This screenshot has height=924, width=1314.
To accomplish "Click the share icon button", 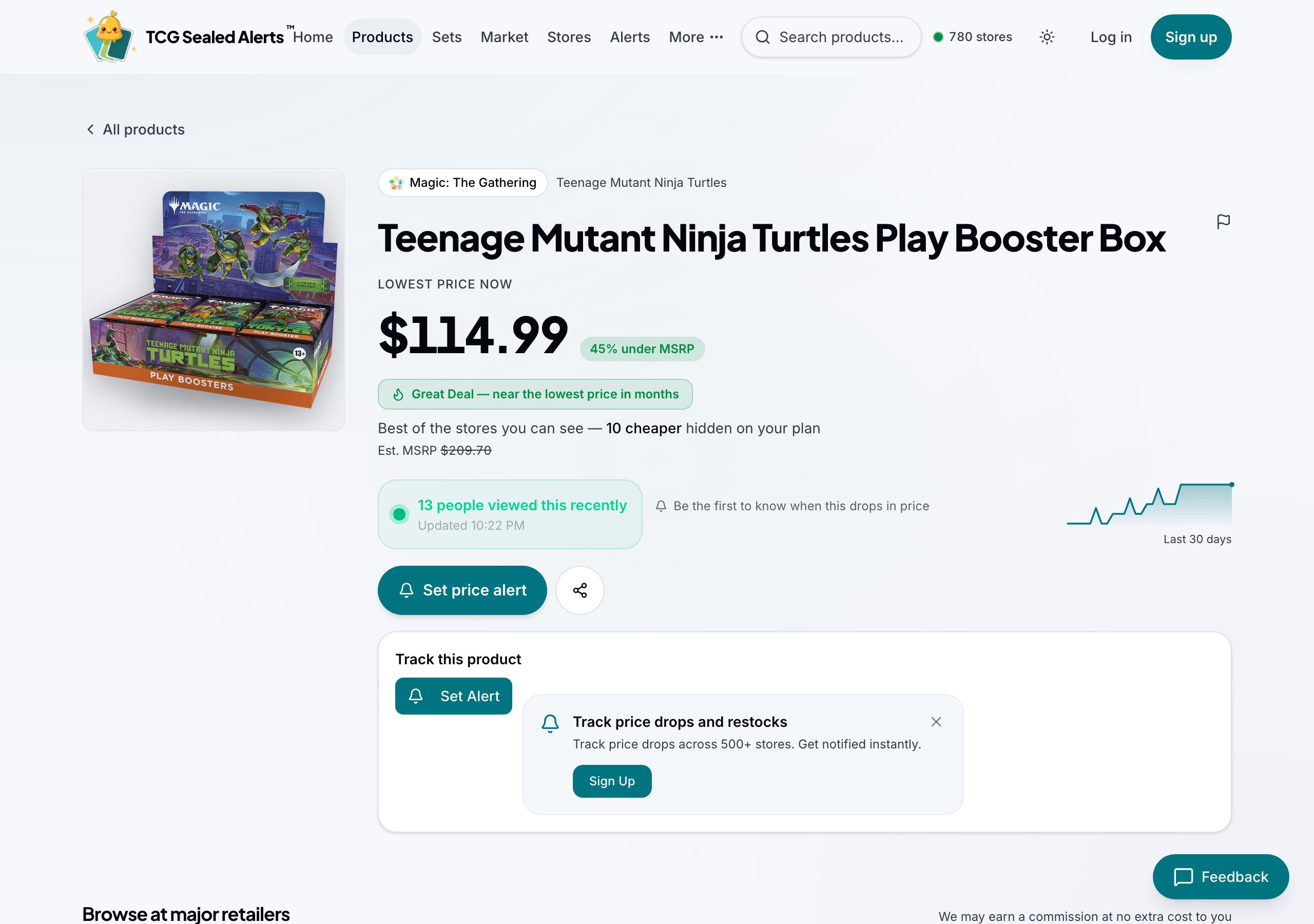I will pyautogui.click(x=579, y=590).
